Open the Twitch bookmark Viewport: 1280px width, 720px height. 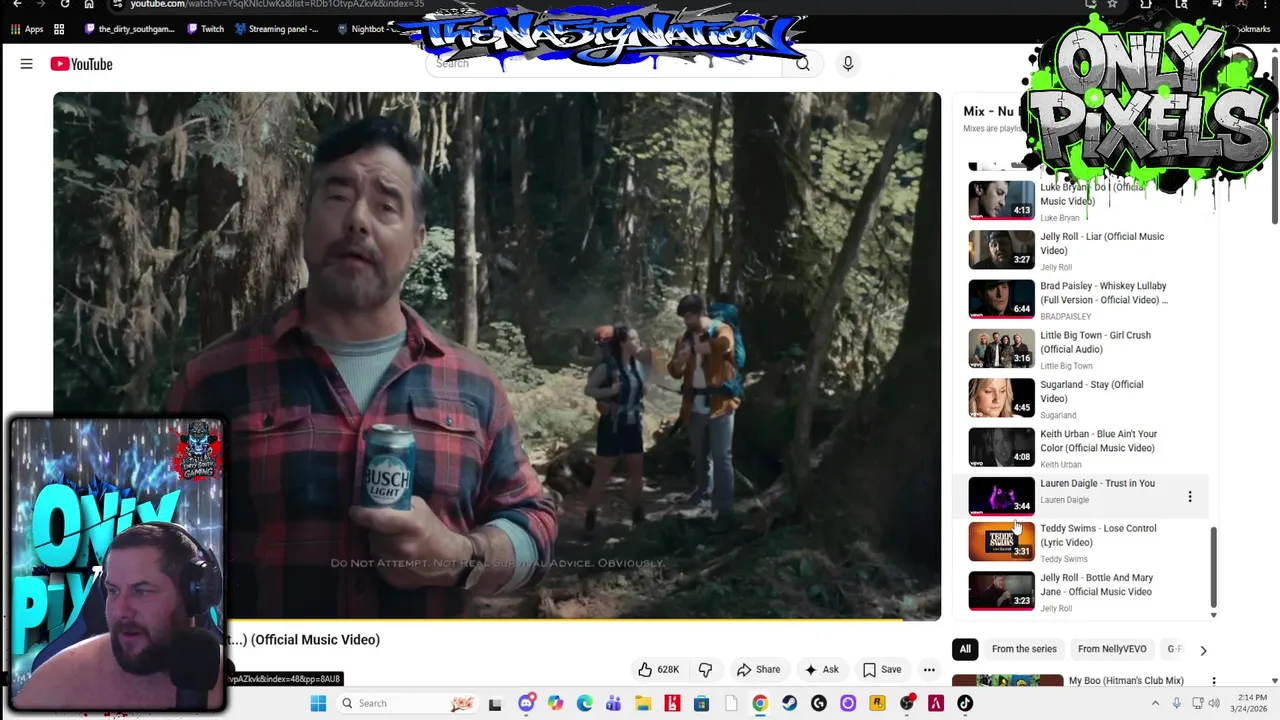point(205,29)
